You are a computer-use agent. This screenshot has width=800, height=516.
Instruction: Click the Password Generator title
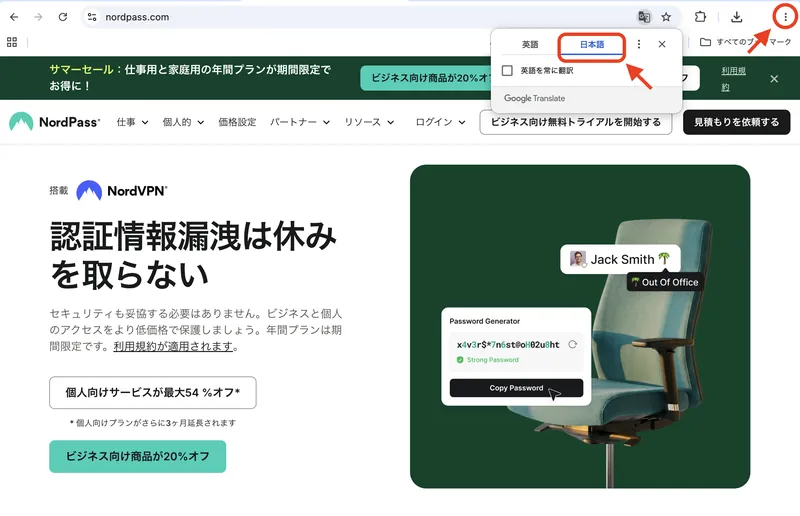pos(484,321)
